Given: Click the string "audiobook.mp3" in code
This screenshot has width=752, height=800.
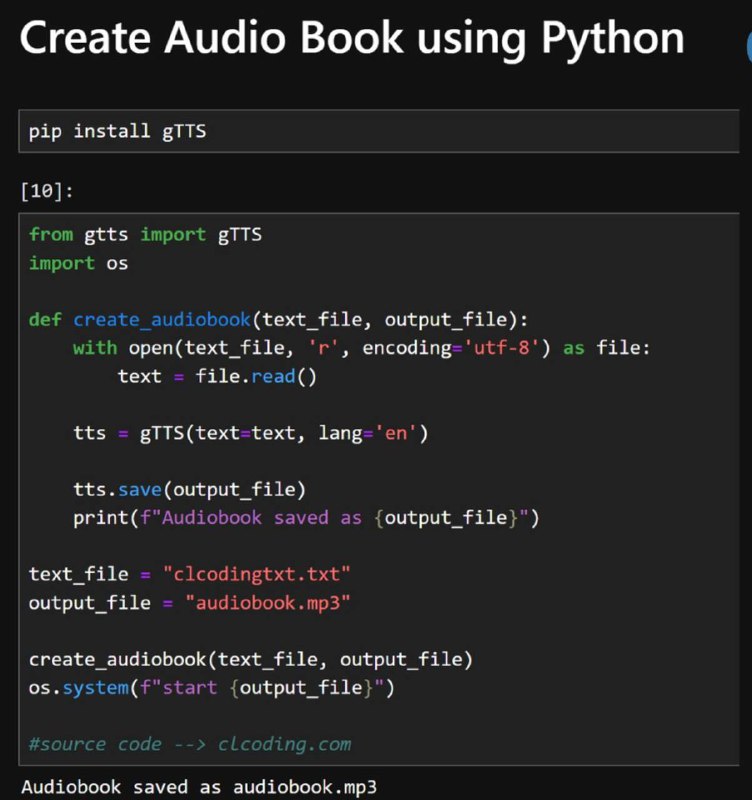Looking at the screenshot, I should tap(268, 603).
